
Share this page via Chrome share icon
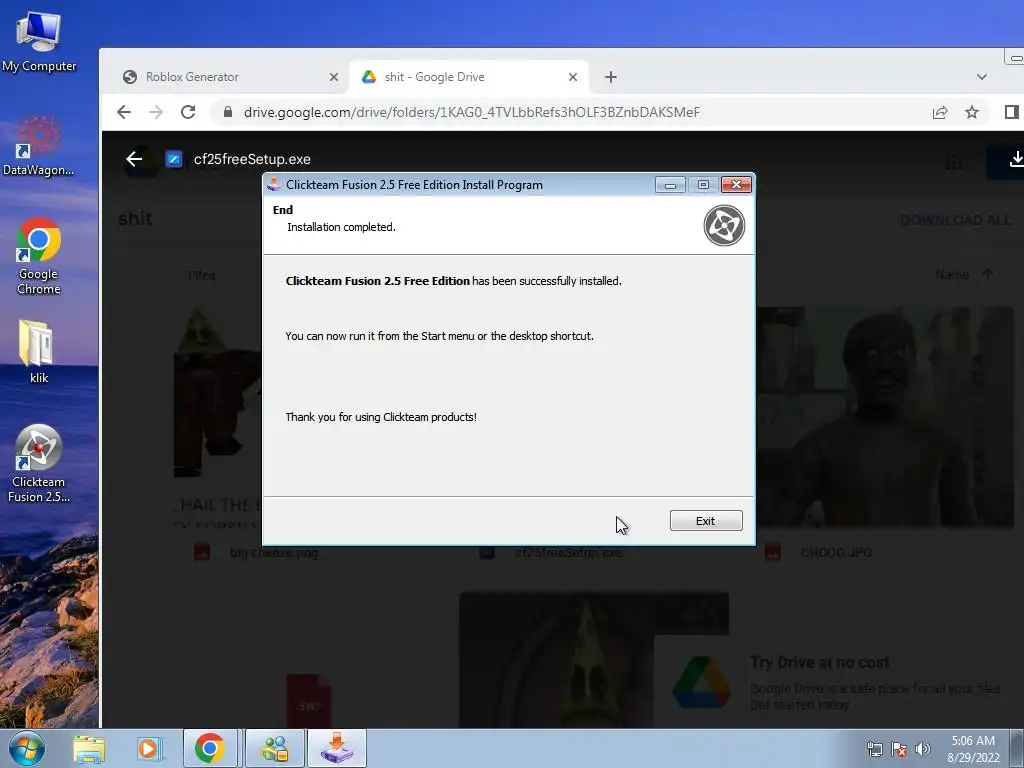[x=940, y=112]
